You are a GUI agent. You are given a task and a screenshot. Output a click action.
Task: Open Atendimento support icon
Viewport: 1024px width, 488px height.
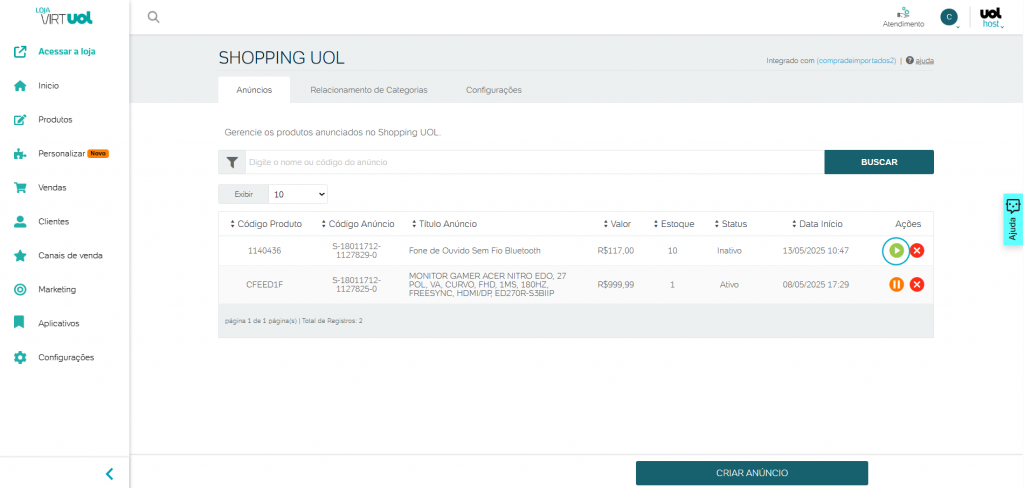903,17
